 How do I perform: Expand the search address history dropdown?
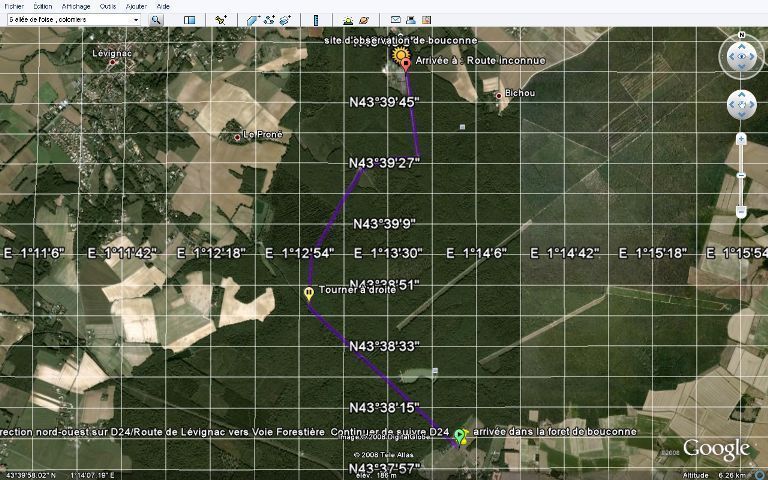(x=136, y=20)
